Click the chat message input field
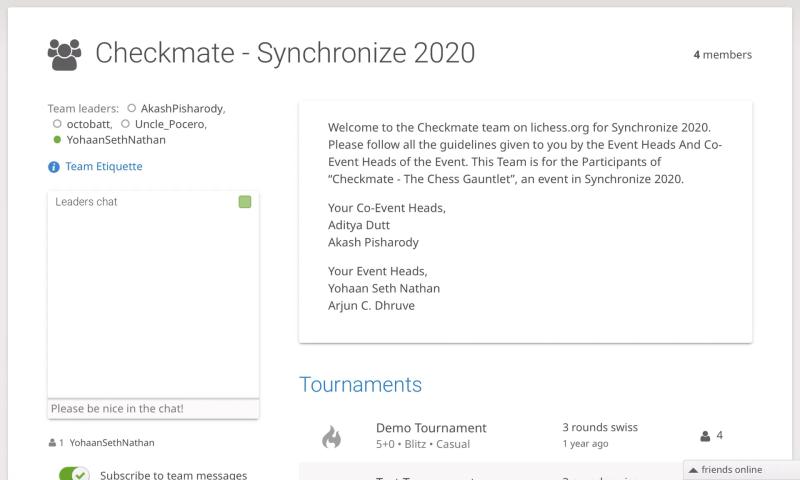 (x=153, y=409)
